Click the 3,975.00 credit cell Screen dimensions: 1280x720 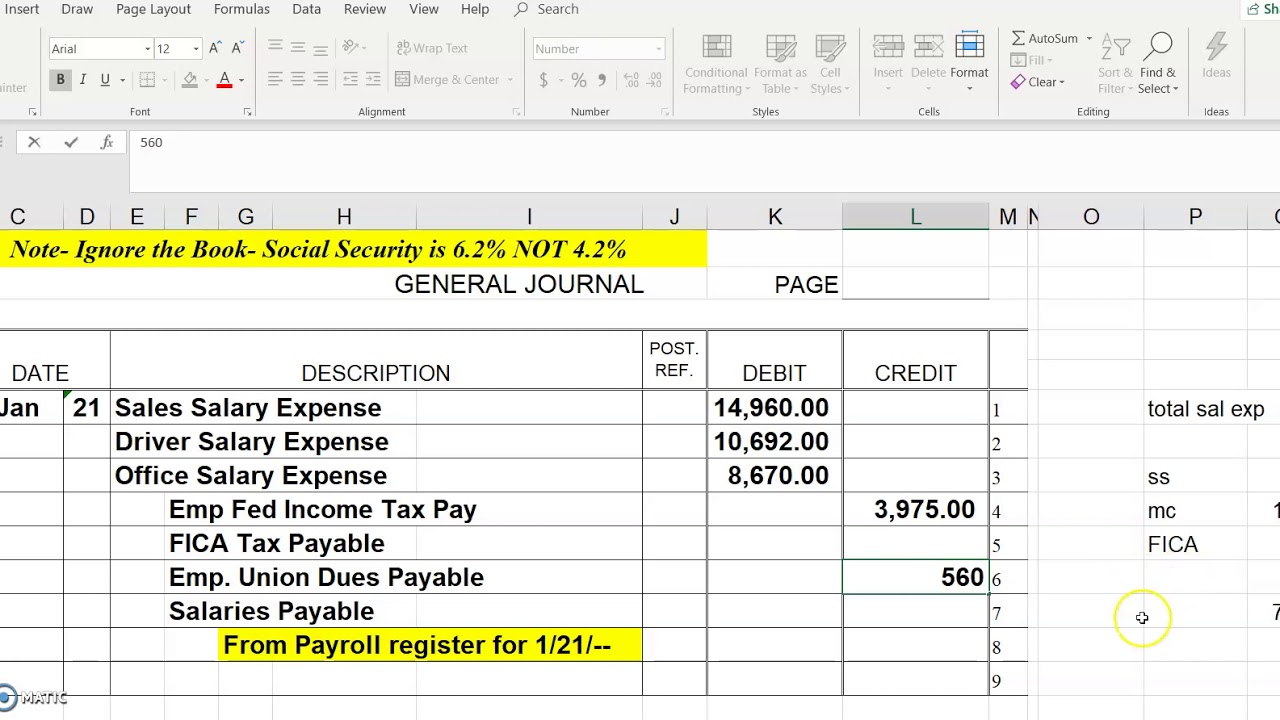point(915,510)
